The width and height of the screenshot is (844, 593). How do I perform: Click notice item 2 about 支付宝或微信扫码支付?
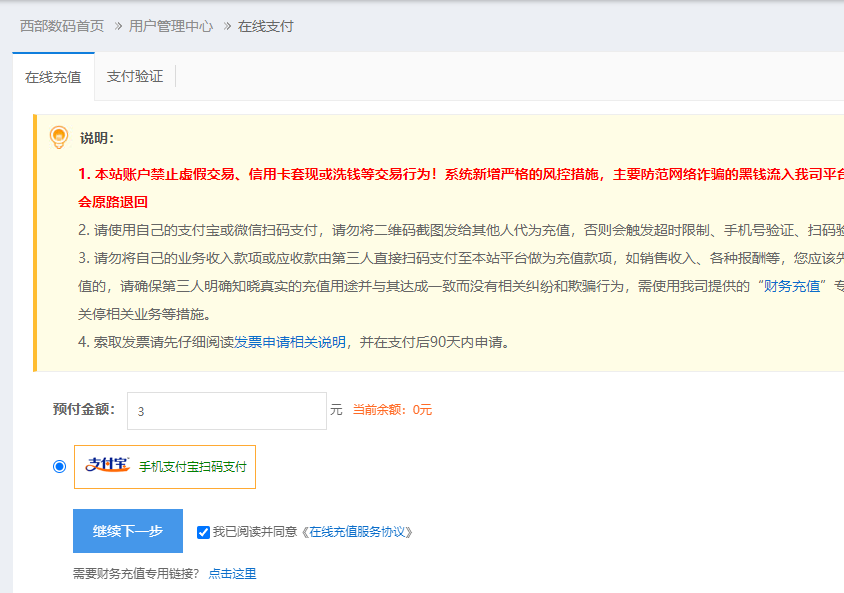[x=461, y=230]
